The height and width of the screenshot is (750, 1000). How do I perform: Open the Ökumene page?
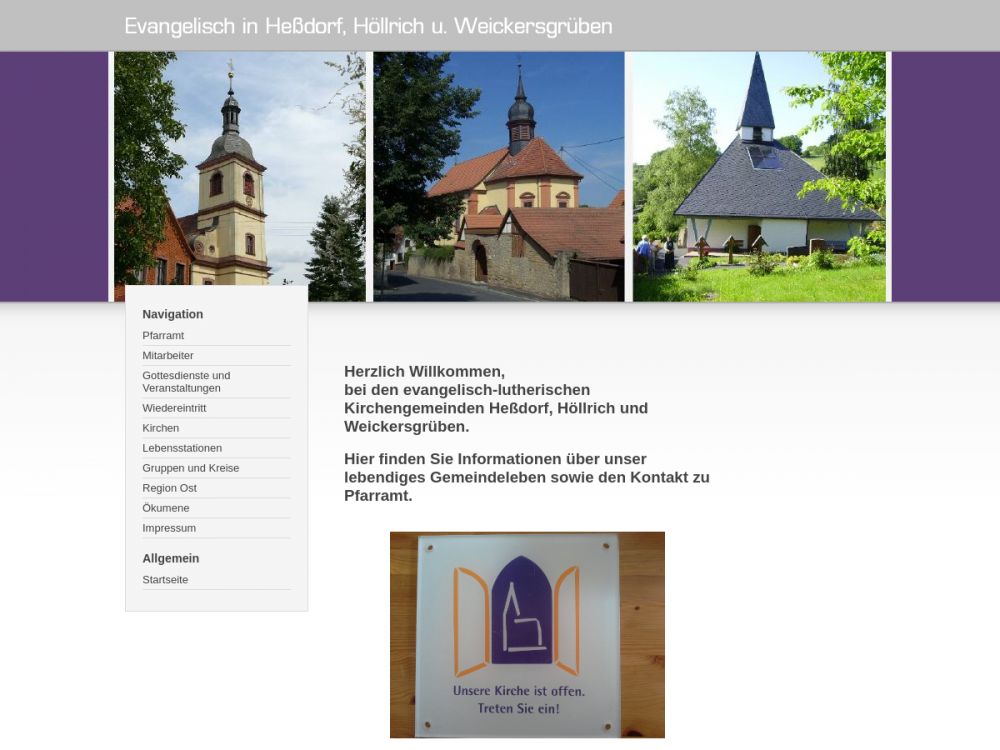(166, 508)
